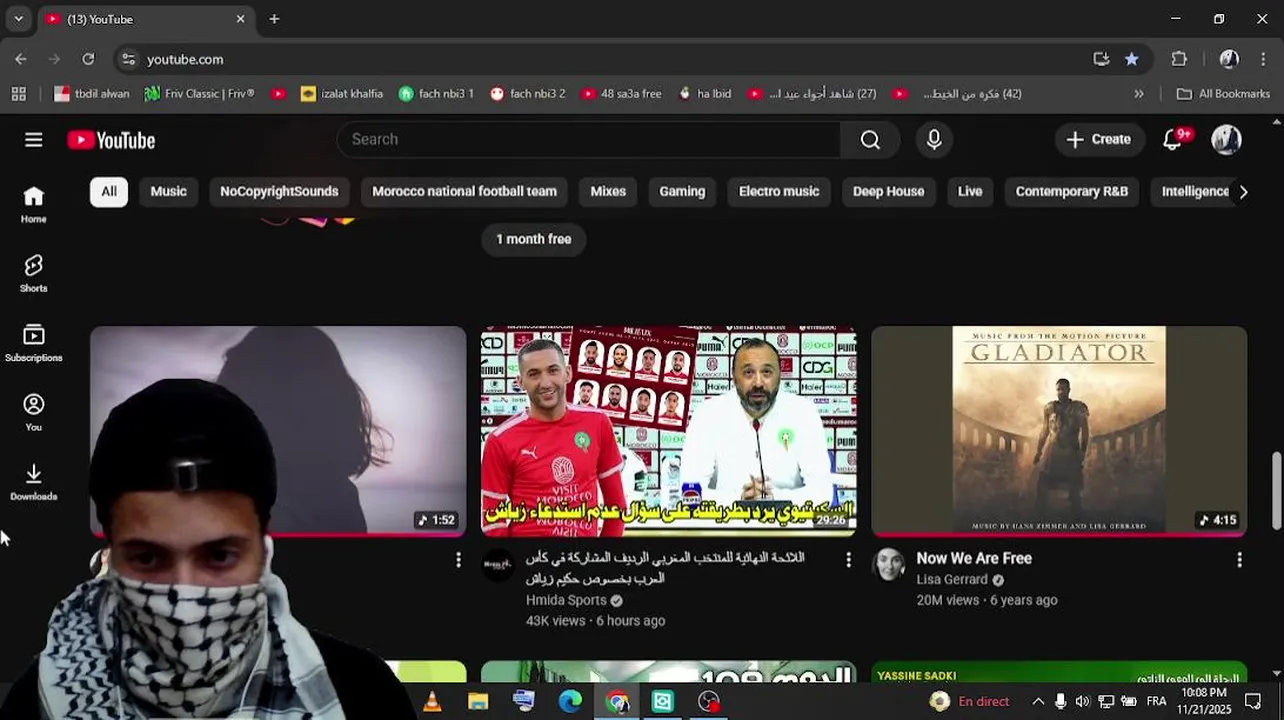This screenshot has width=1284, height=720.
Task: Open the Friv Classic bookmark
Action: point(199,94)
